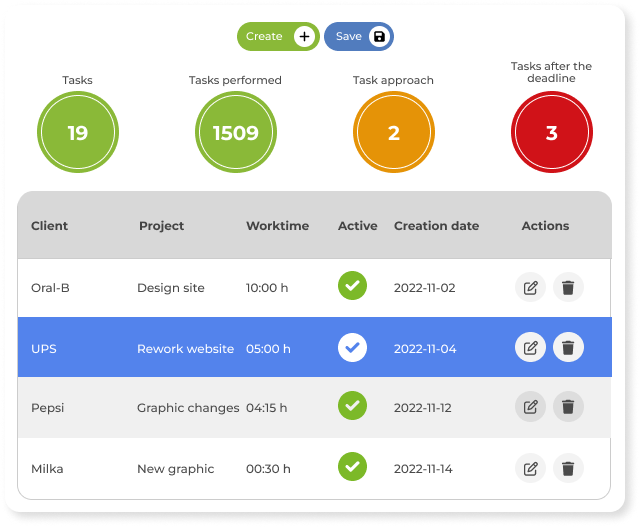Viewport: 640px width, 527px height.
Task: Click the green Create button
Action: click(x=278, y=36)
